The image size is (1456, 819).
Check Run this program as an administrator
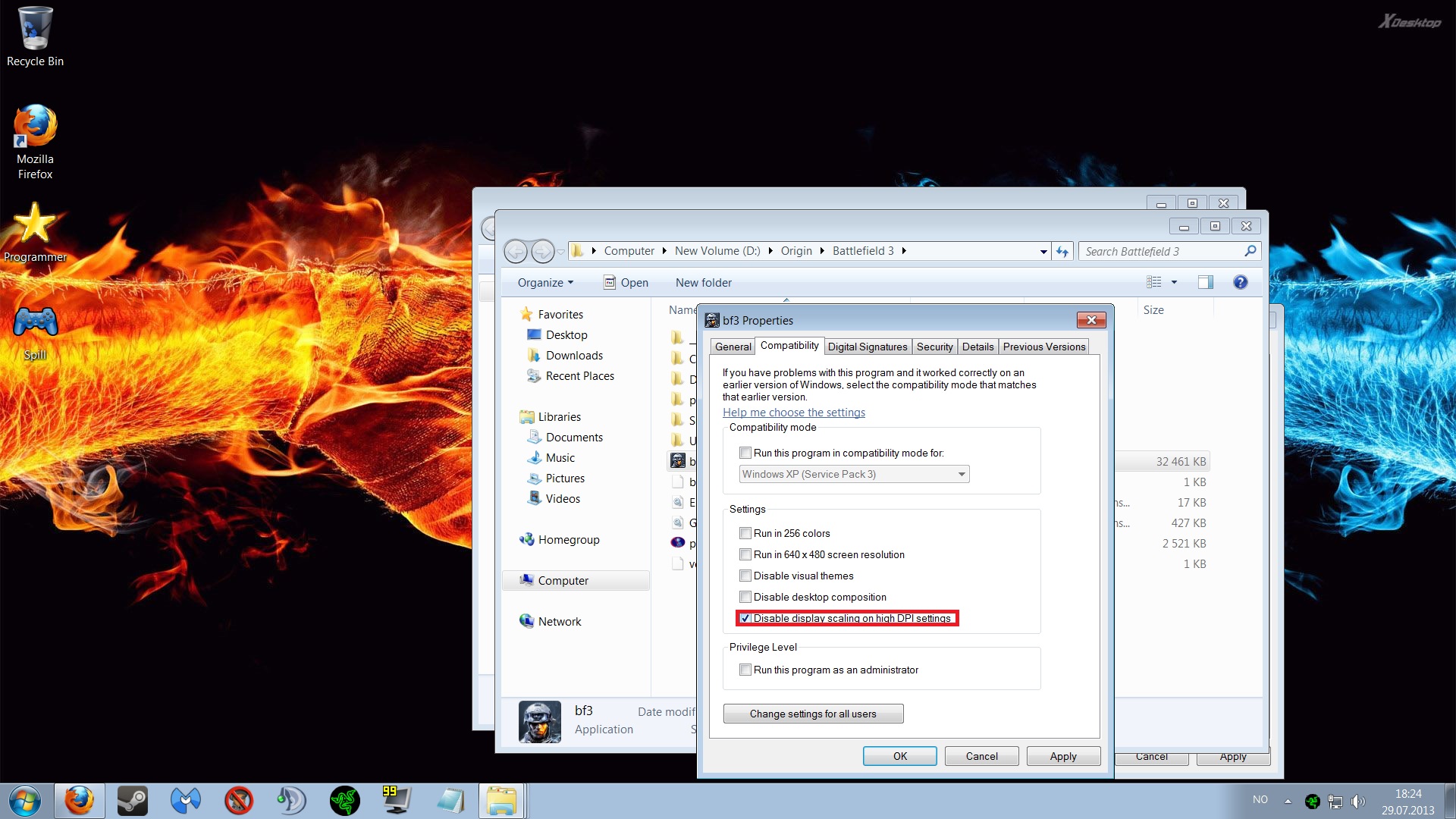(745, 670)
